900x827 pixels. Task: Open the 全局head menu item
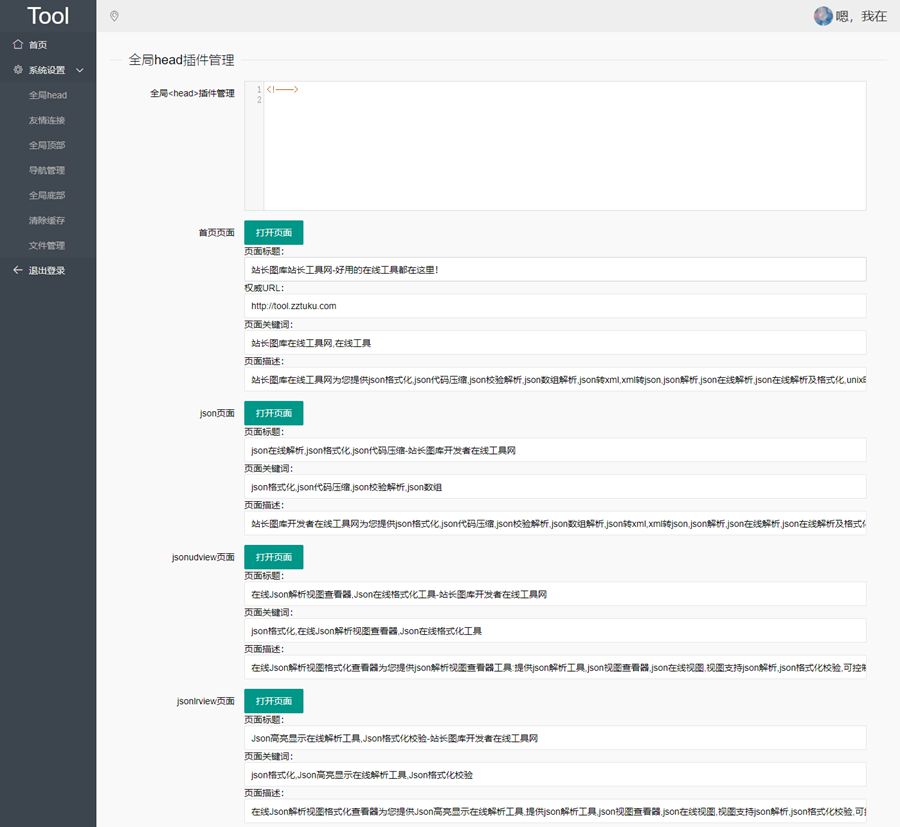tap(48, 95)
